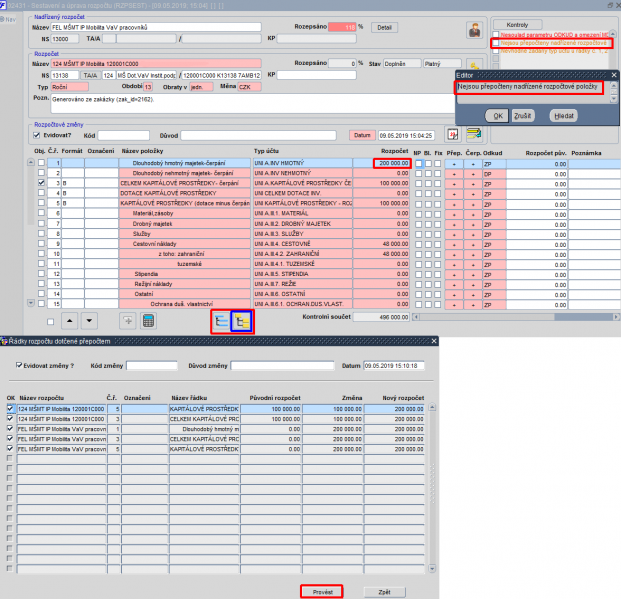The image size is (621, 599).
Task: Click scroll-down arrow of budget rows list
Action: [x=31, y=303]
